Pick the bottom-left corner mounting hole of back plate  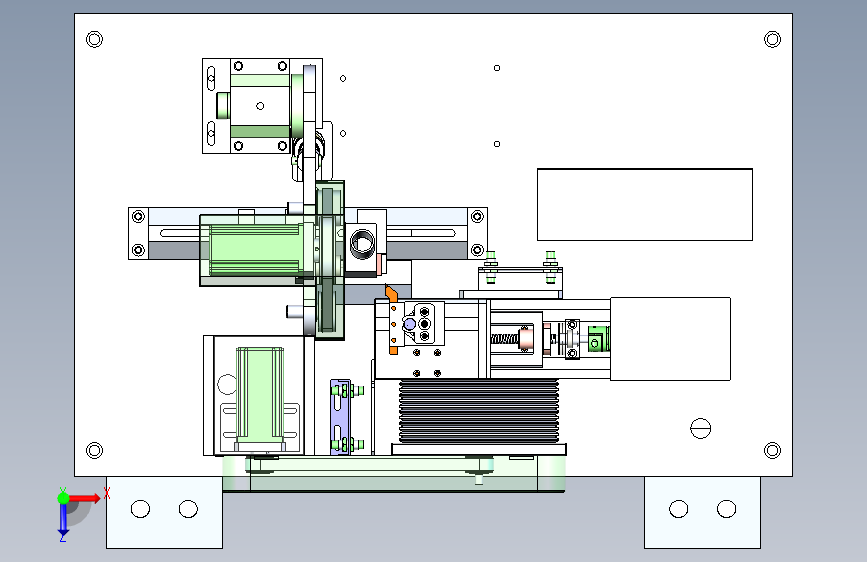(95, 450)
